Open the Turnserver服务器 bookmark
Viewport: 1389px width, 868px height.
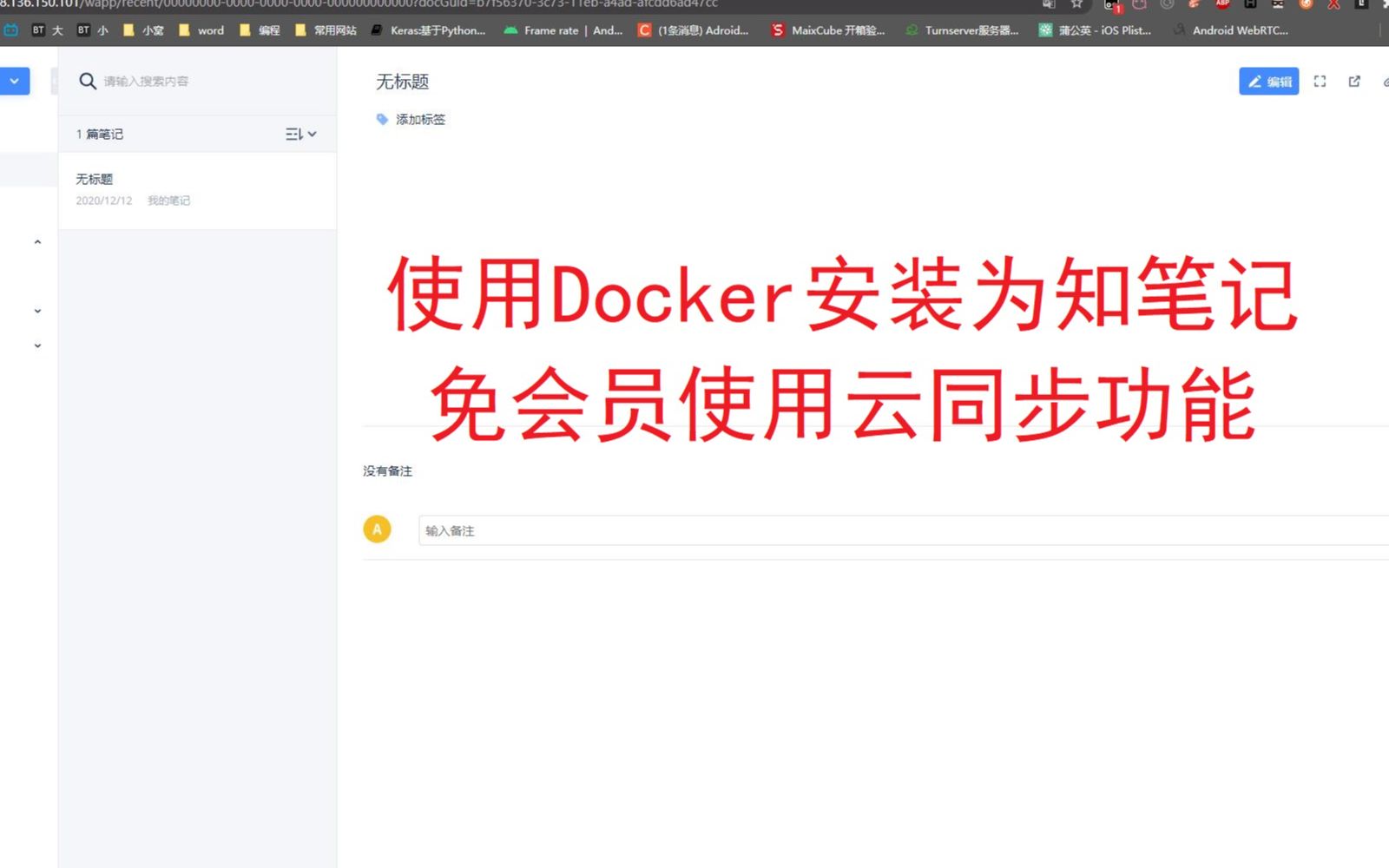(962, 30)
